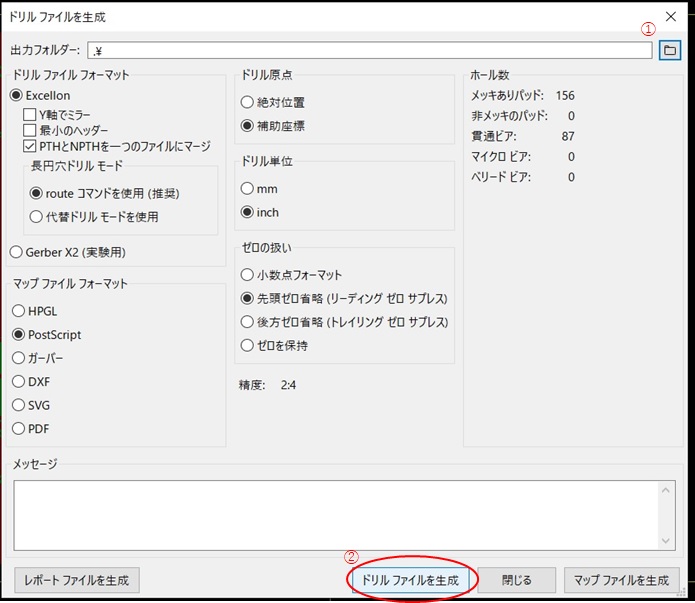Select 小数点フォーマット zero handling
This screenshot has width=695, height=603.
(x=248, y=275)
